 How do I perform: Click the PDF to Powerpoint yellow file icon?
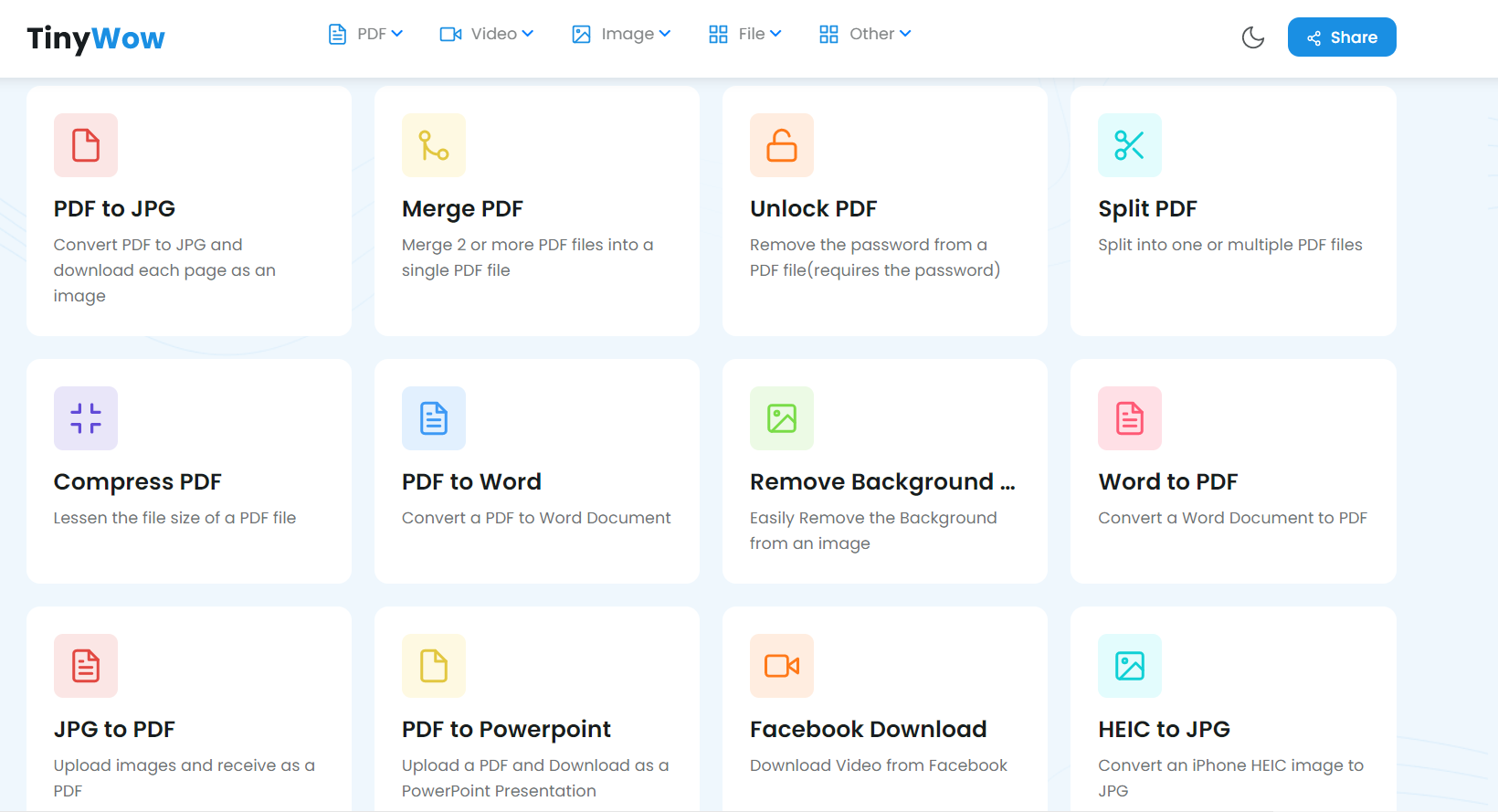pos(434,666)
